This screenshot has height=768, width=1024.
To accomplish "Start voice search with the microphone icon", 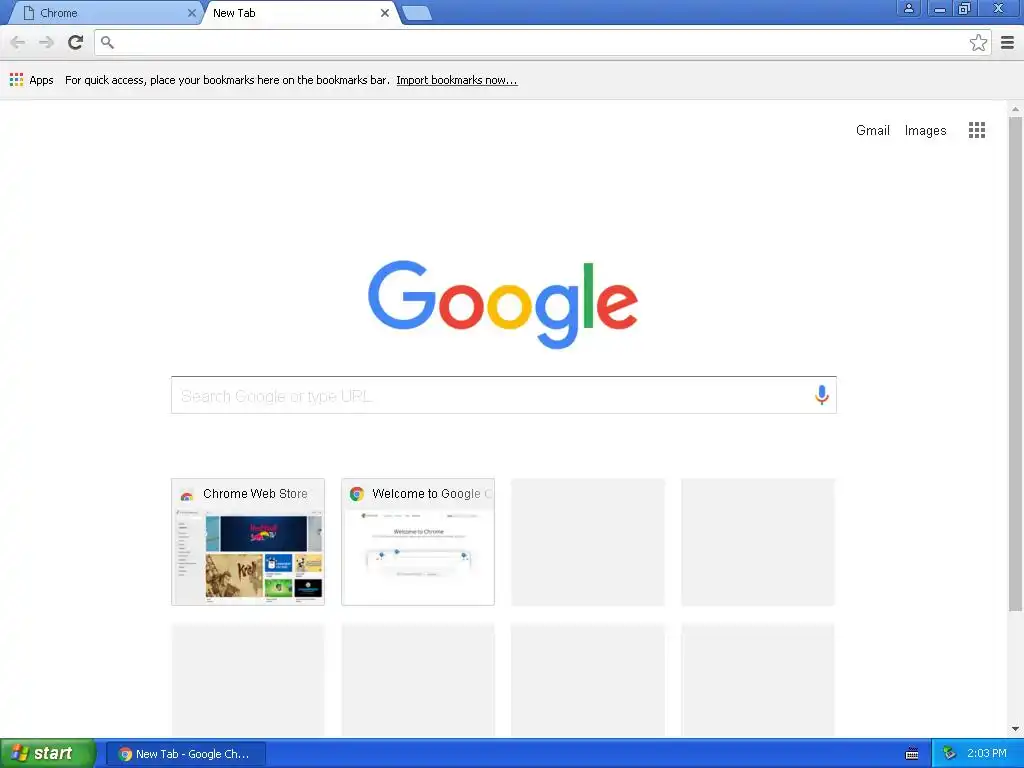I will tap(822, 394).
